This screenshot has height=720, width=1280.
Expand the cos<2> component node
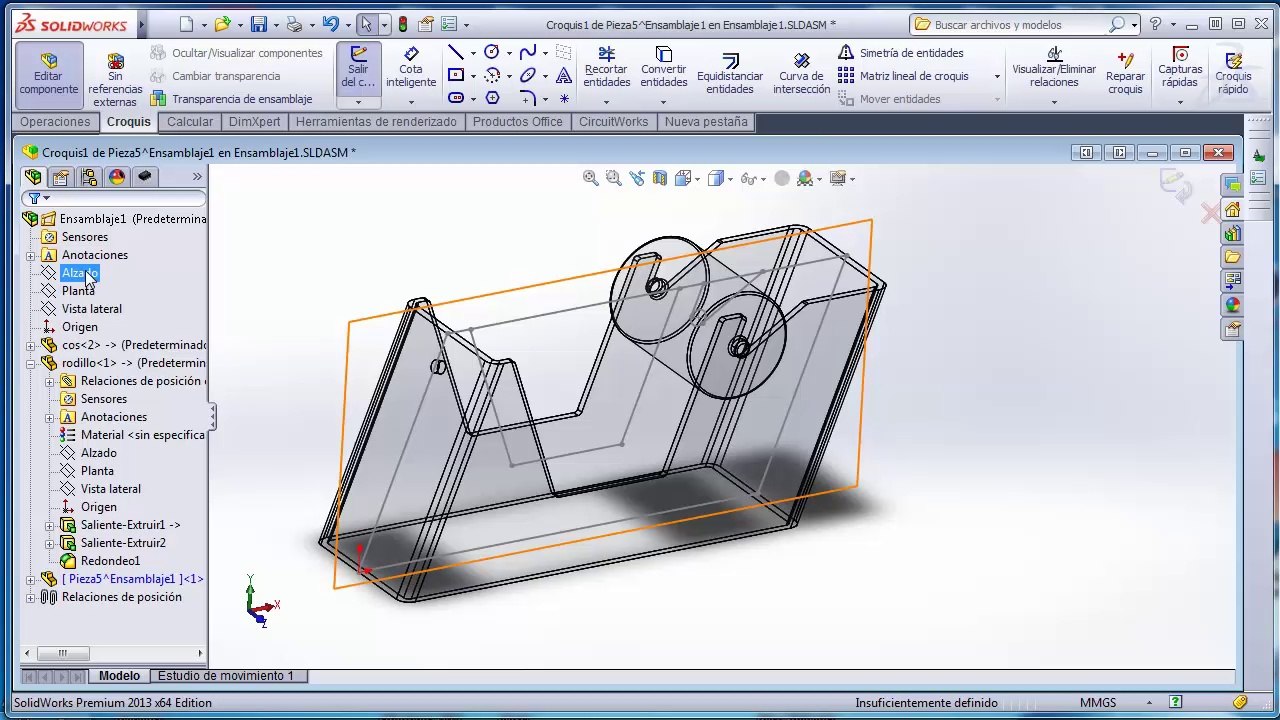click(x=31, y=345)
